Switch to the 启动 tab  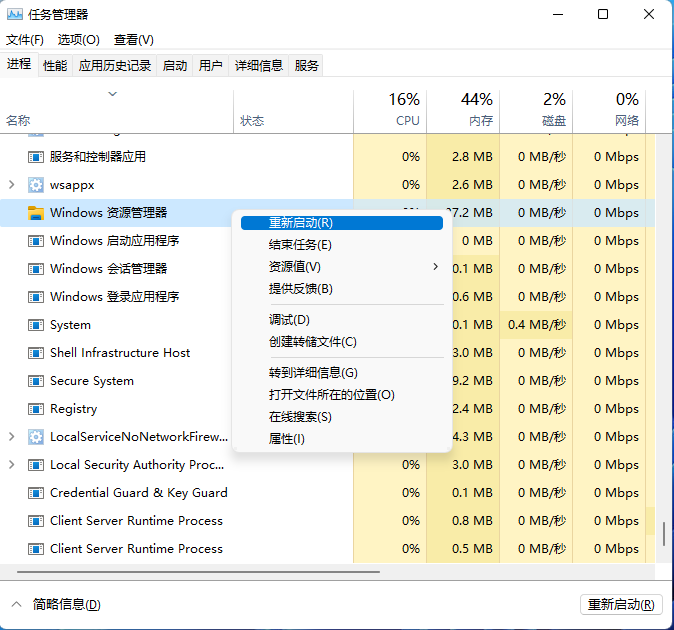click(x=175, y=65)
